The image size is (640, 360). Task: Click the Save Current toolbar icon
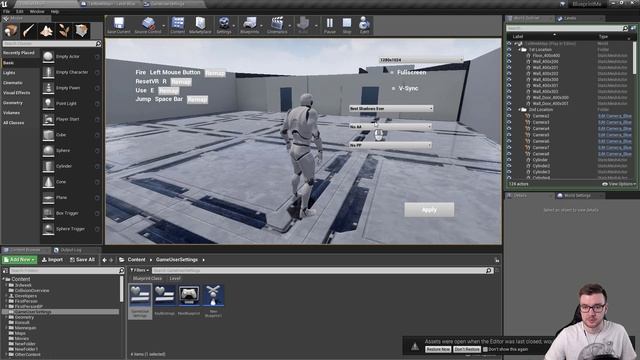tap(119, 25)
